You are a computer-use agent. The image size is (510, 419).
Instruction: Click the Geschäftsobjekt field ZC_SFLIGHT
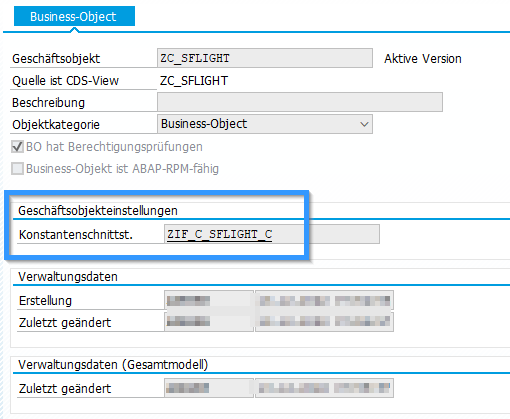(x=265, y=58)
